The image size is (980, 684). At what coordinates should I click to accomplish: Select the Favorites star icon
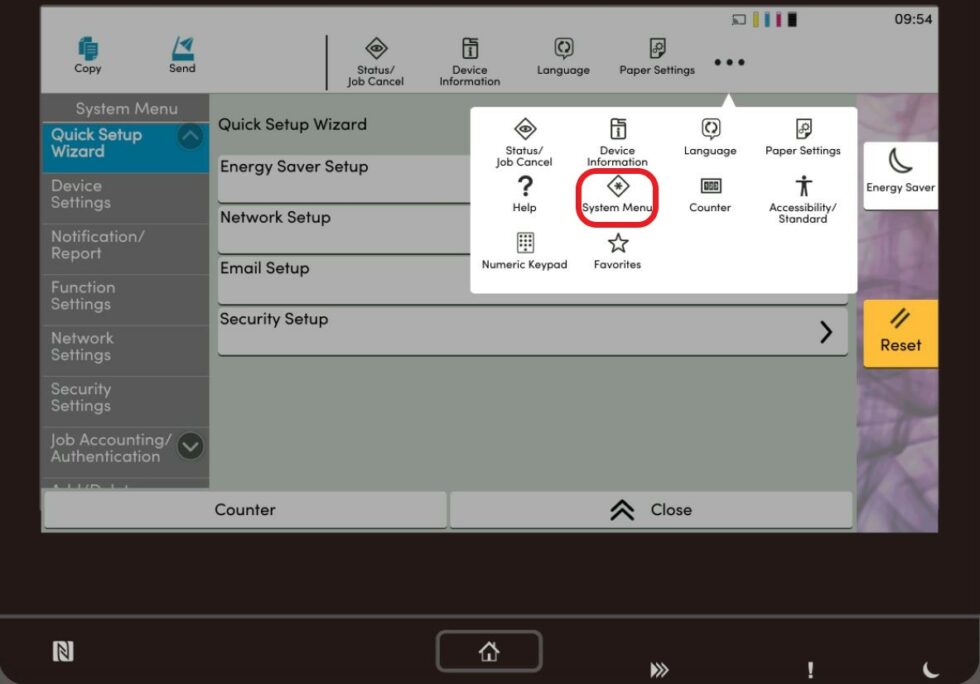pos(617,248)
